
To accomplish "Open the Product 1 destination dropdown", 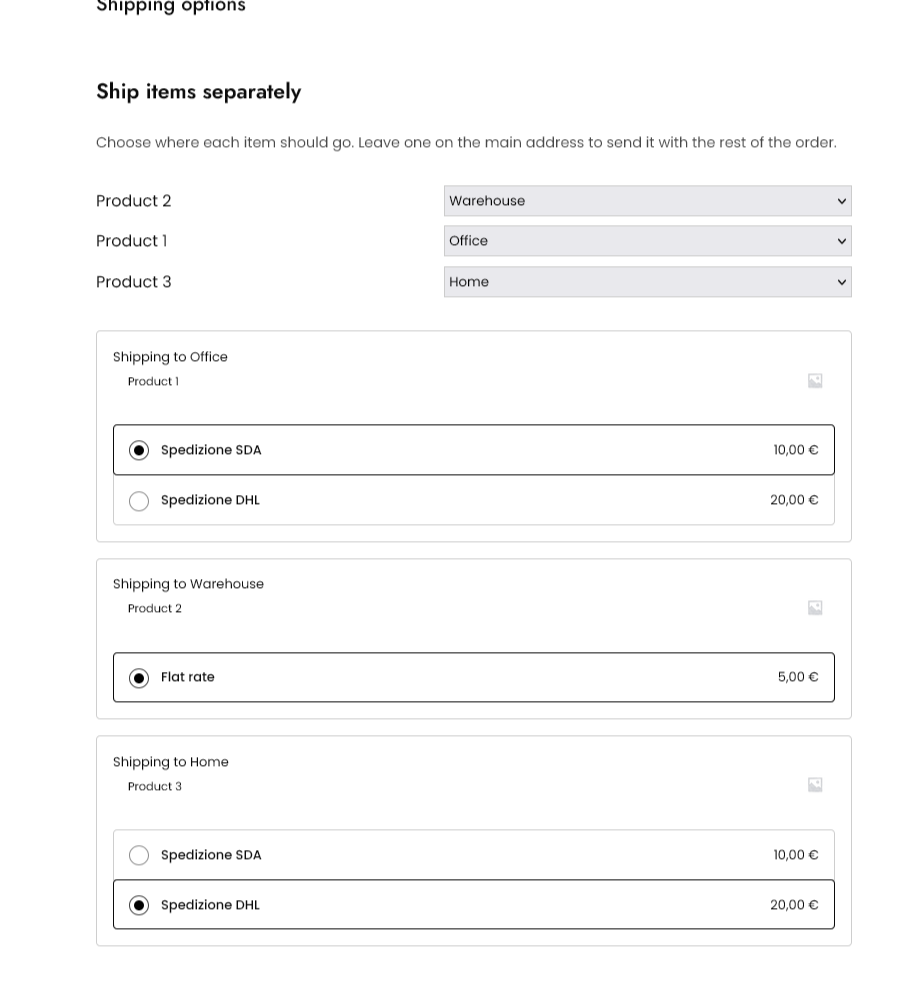I will coord(648,241).
